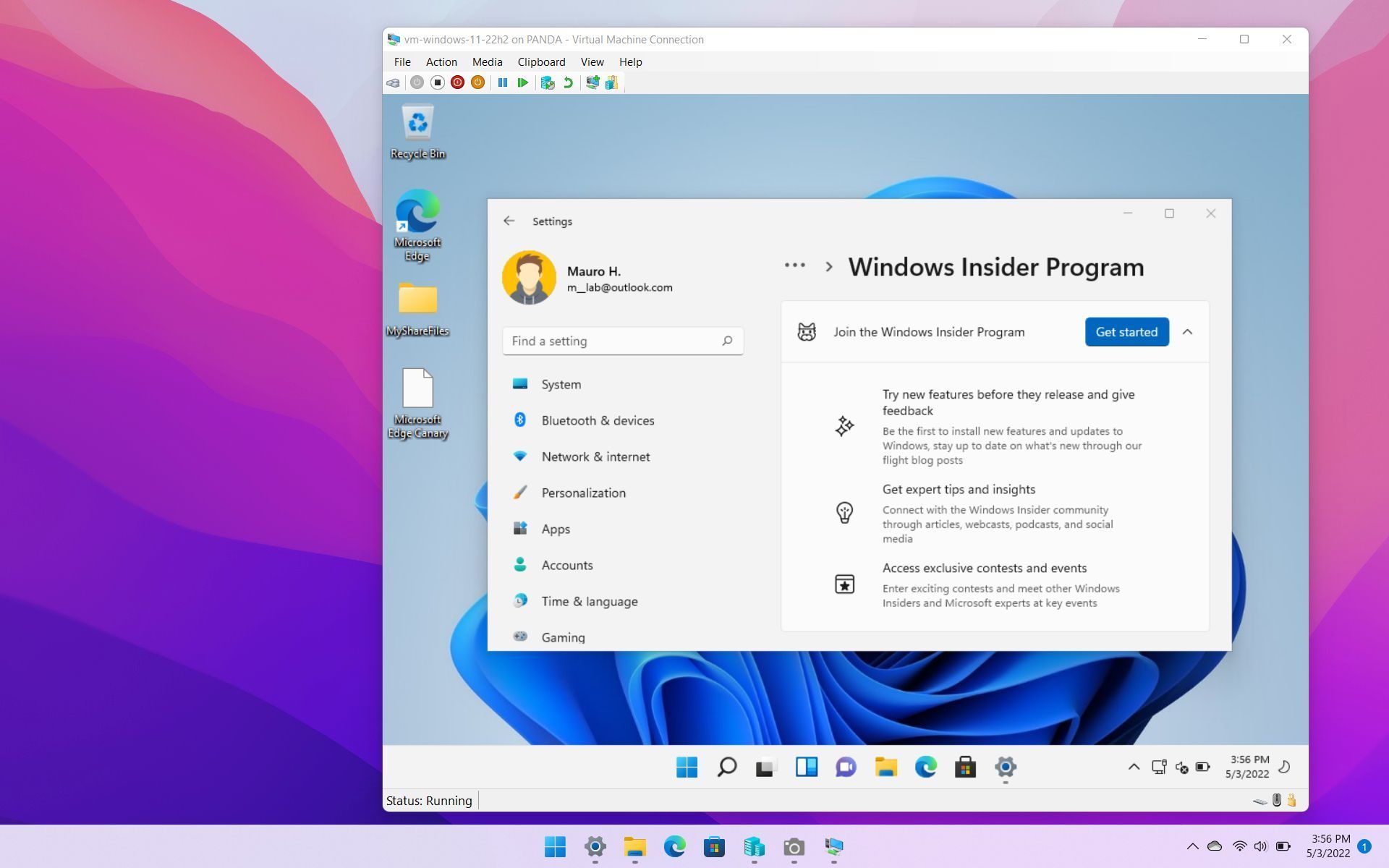Image resolution: width=1389 pixels, height=868 pixels.
Task: Click the record button in VM toolbar
Action: (x=457, y=82)
